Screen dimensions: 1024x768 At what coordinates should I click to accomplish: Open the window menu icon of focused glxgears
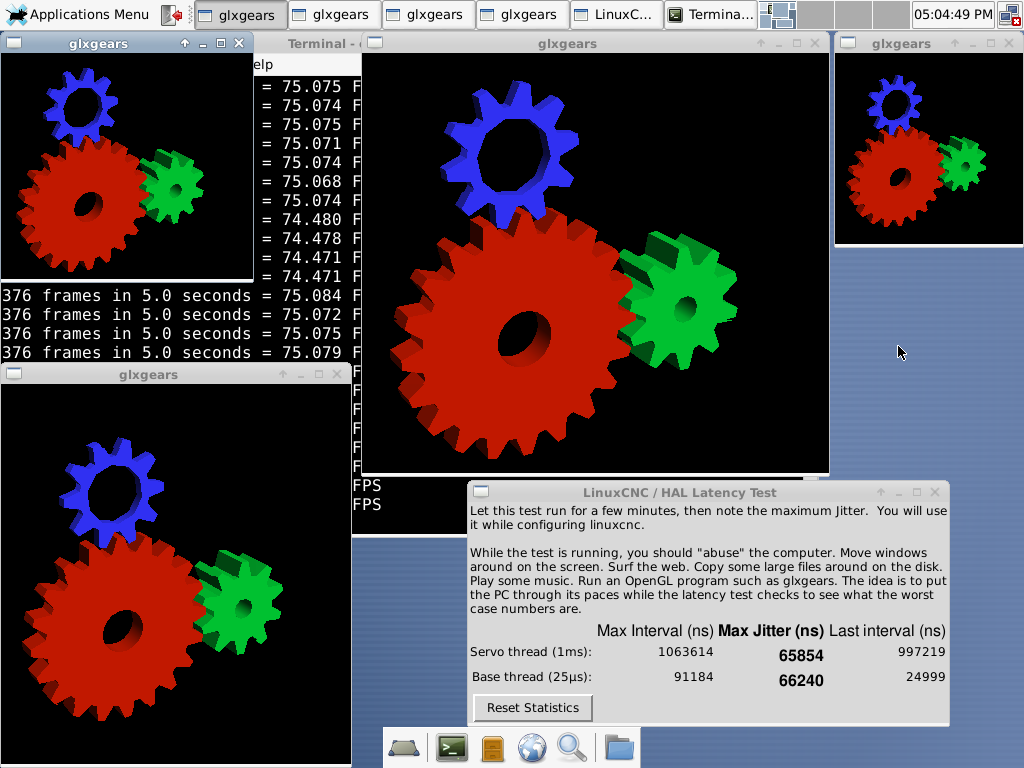14,43
